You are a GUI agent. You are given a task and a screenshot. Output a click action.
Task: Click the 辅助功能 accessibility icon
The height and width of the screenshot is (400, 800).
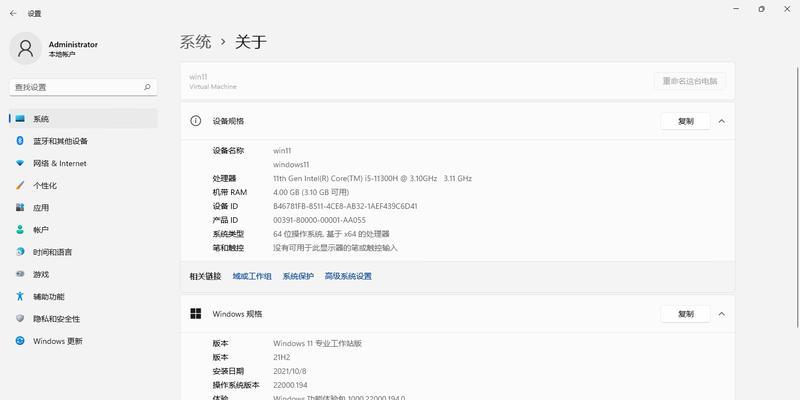20,296
